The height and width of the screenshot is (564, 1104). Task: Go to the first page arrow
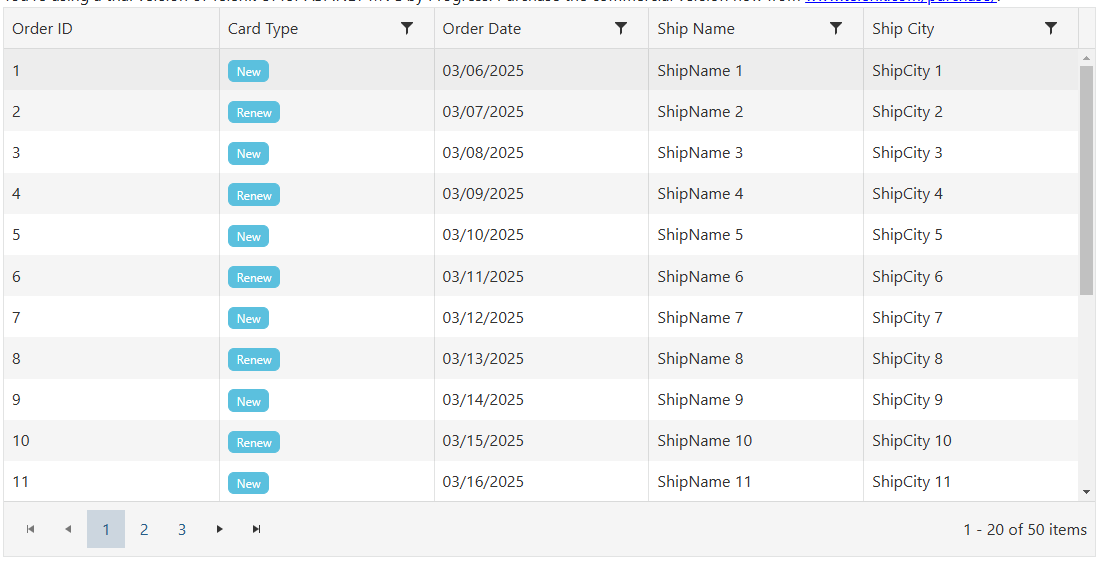(30, 529)
